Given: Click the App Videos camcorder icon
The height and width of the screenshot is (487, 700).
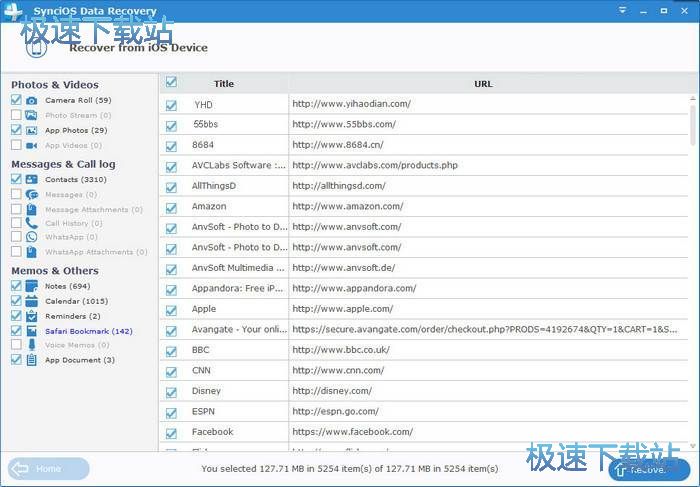Looking at the screenshot, I should [31, 146].
